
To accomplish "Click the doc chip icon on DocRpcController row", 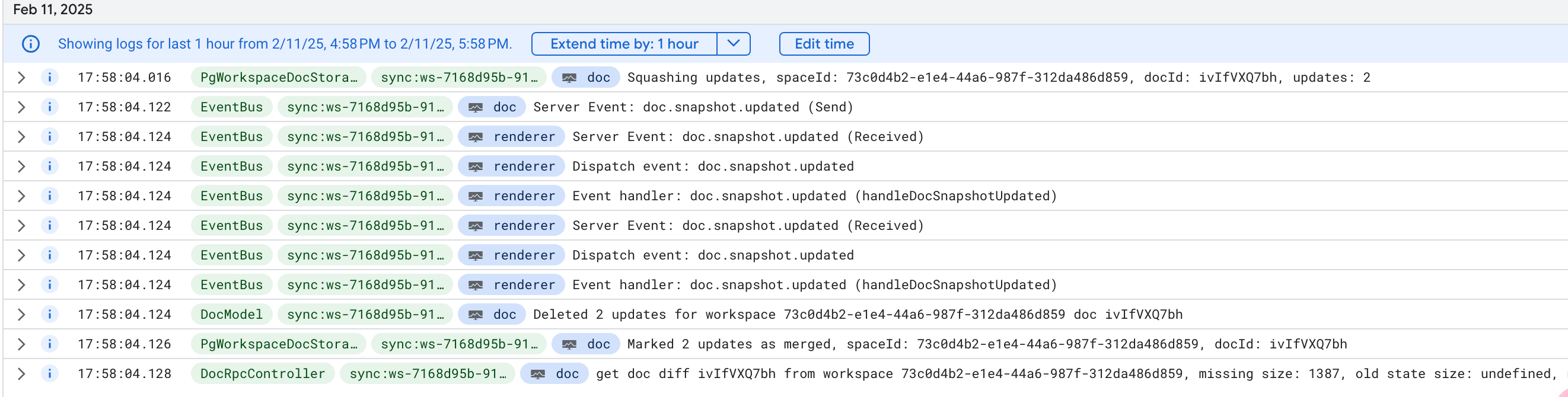I will tap(537, 374).
